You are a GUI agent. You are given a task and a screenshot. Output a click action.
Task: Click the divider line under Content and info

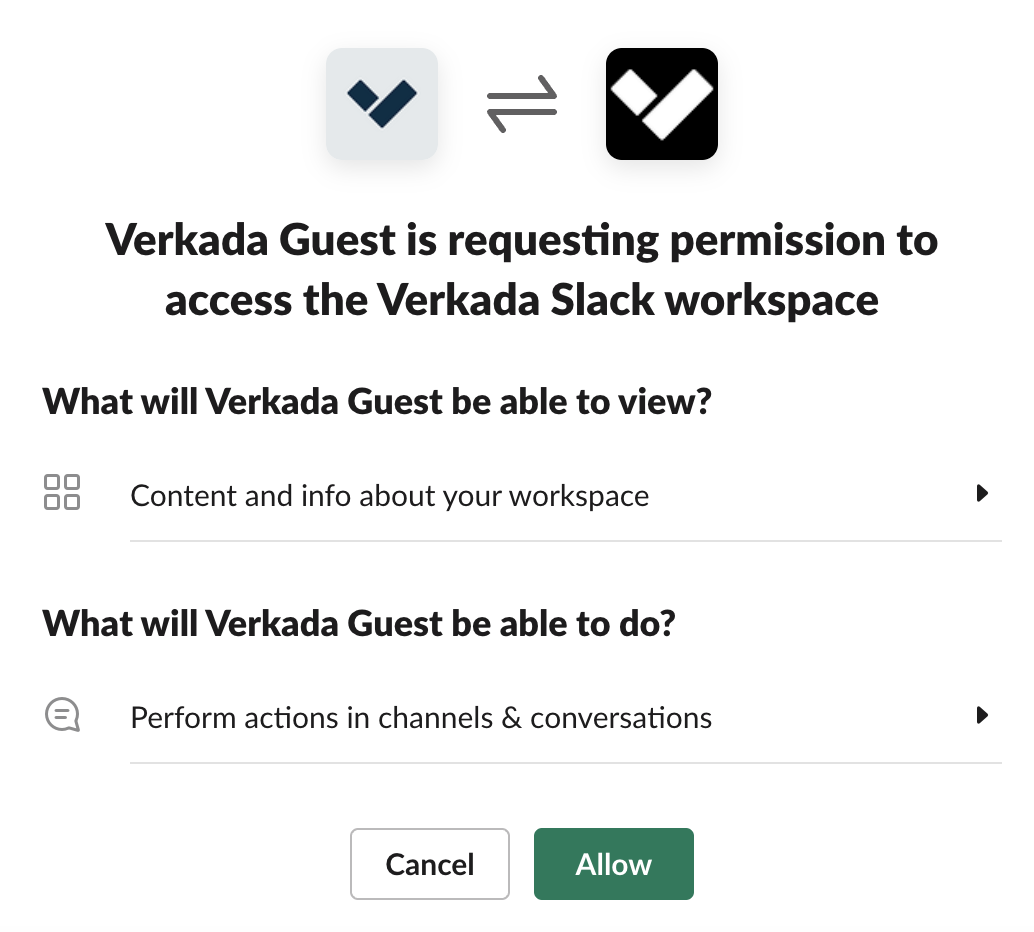[x=565, y=541]
